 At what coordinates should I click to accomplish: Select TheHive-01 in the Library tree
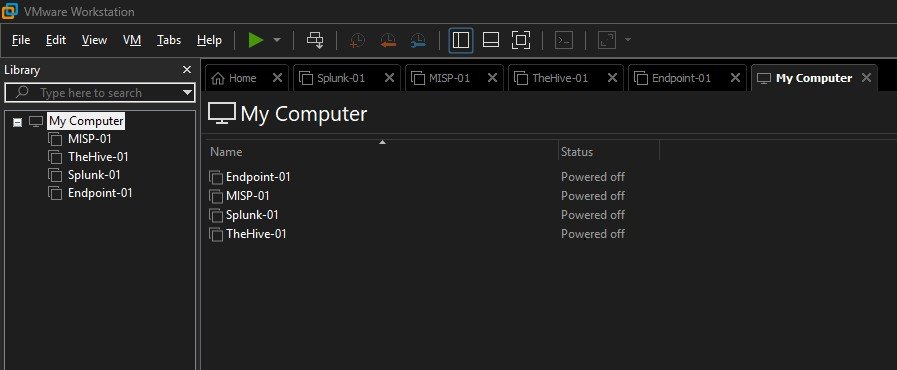click(x=98, y=157)
